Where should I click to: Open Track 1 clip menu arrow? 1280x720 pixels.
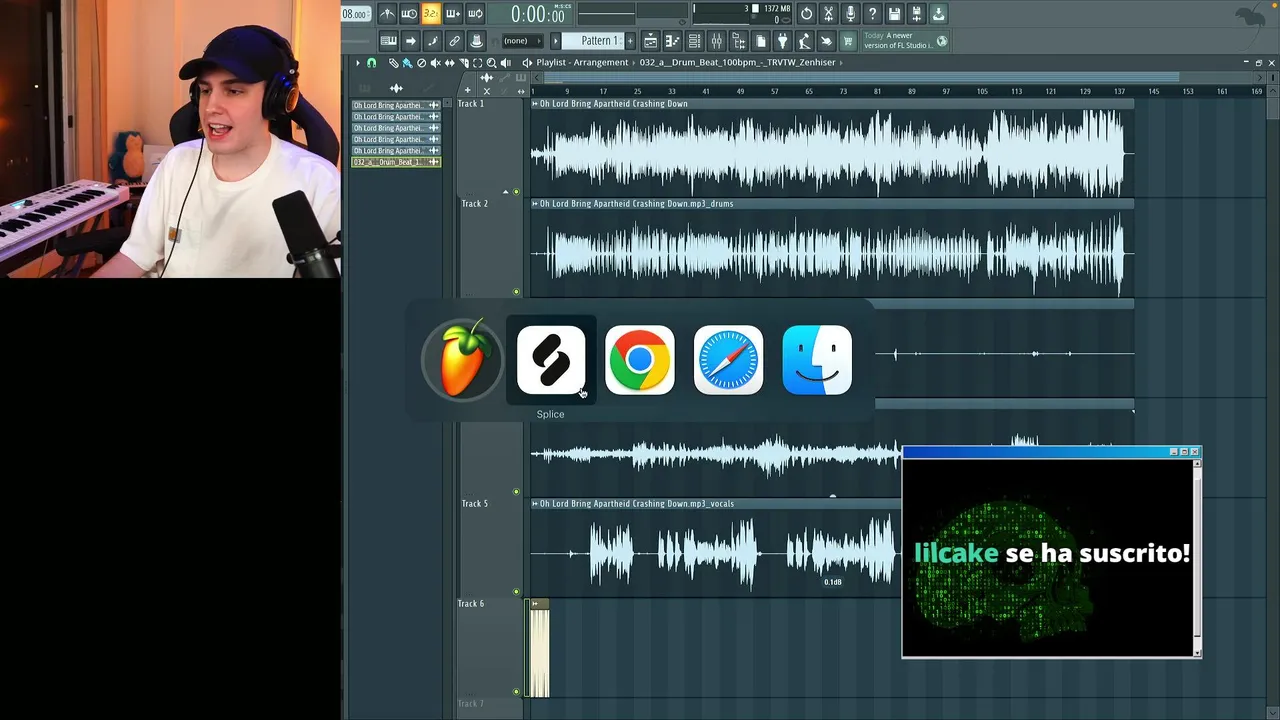coord(535,104)
